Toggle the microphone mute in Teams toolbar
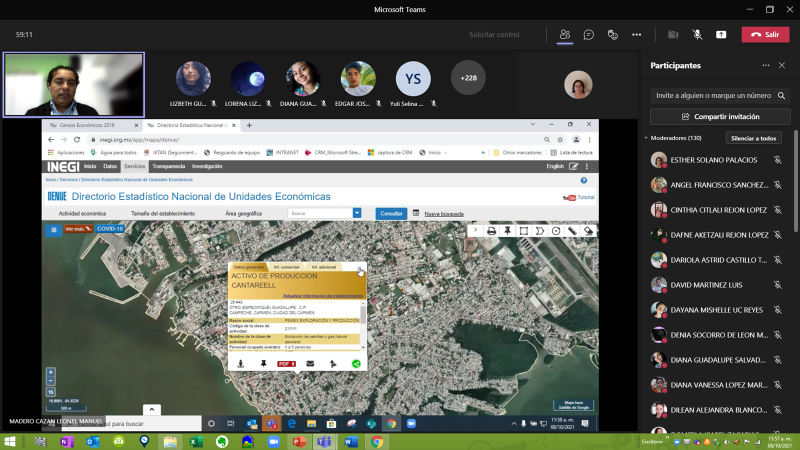800x450 pixels. pyautogui.click(x=697, y=35)
